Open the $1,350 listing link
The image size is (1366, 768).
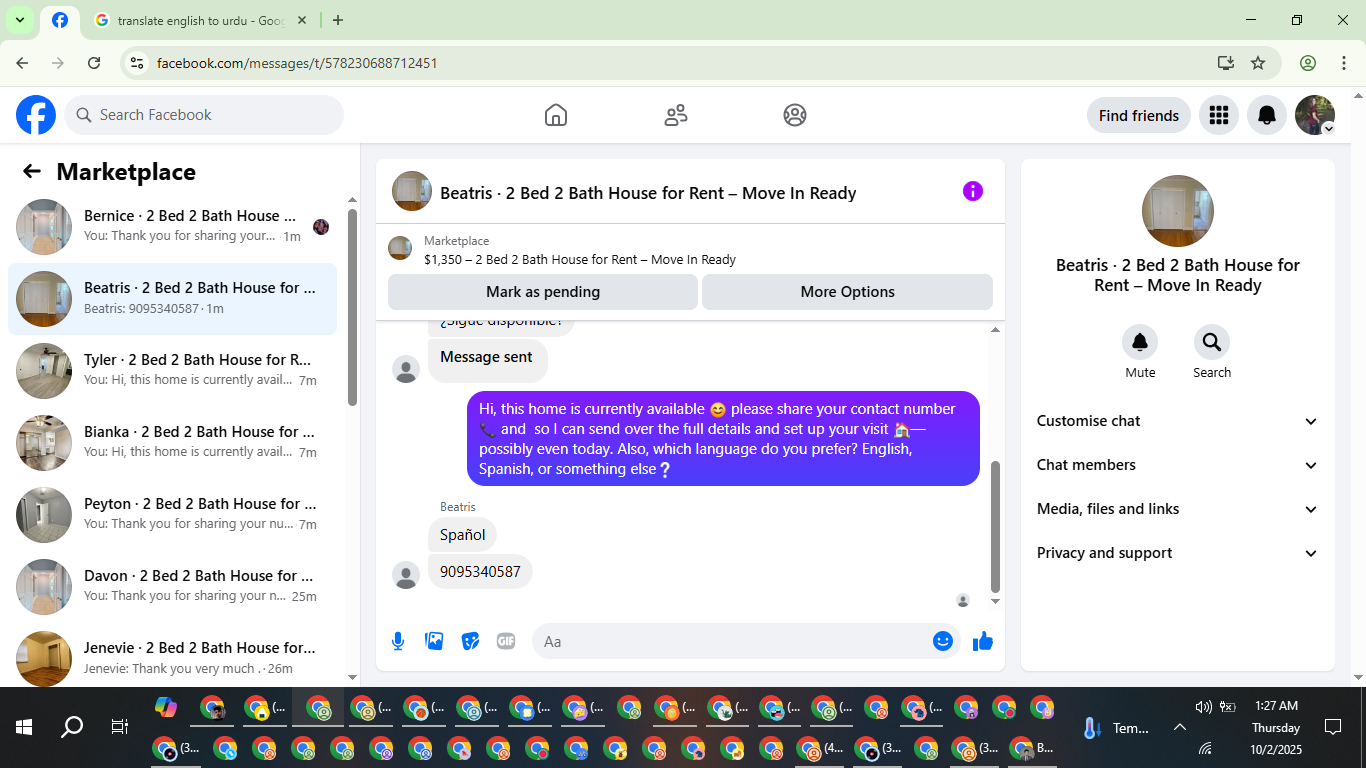coord(580,259)
